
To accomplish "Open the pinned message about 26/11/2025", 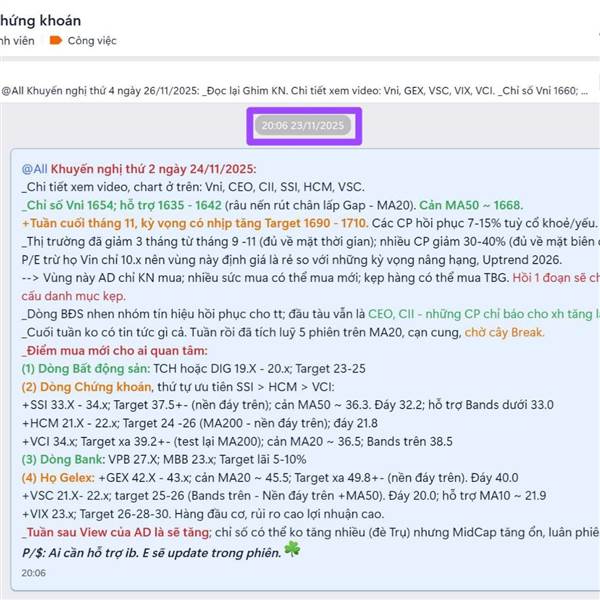I will (295, 91).
